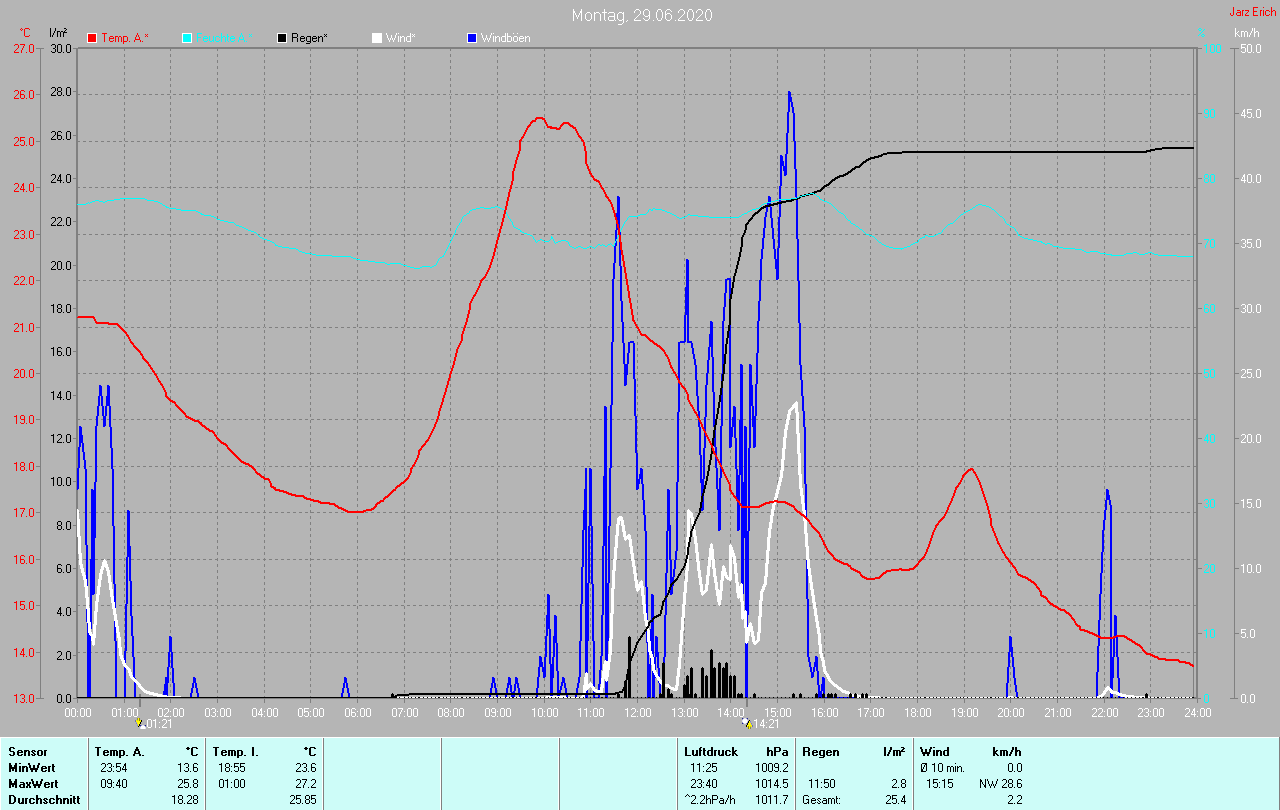Click the Gesamt rain total value 25.4

coord(895,800)
